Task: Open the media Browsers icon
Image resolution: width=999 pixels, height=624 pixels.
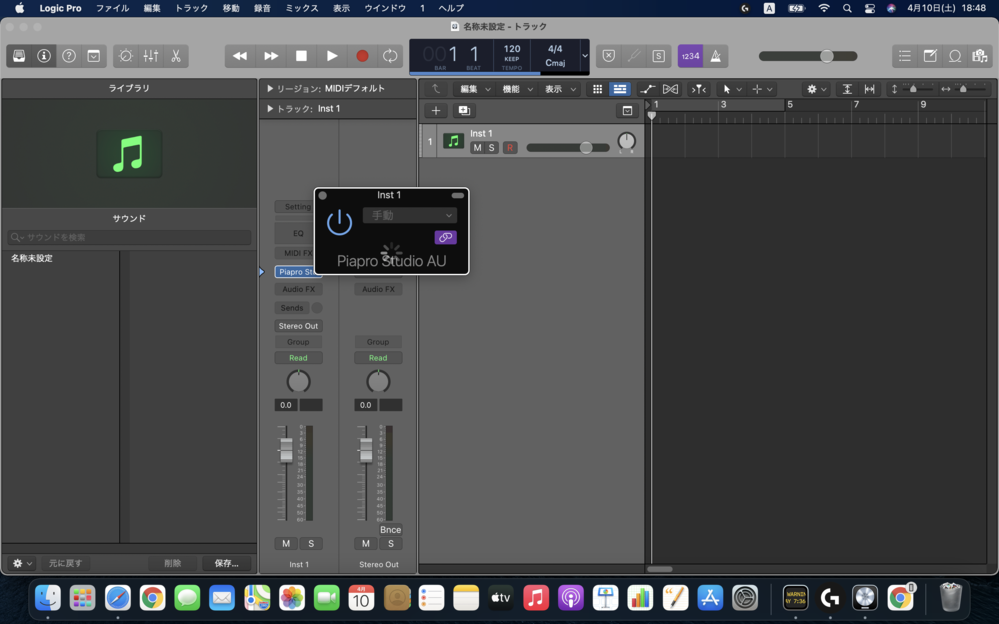Action: [980, 56]
